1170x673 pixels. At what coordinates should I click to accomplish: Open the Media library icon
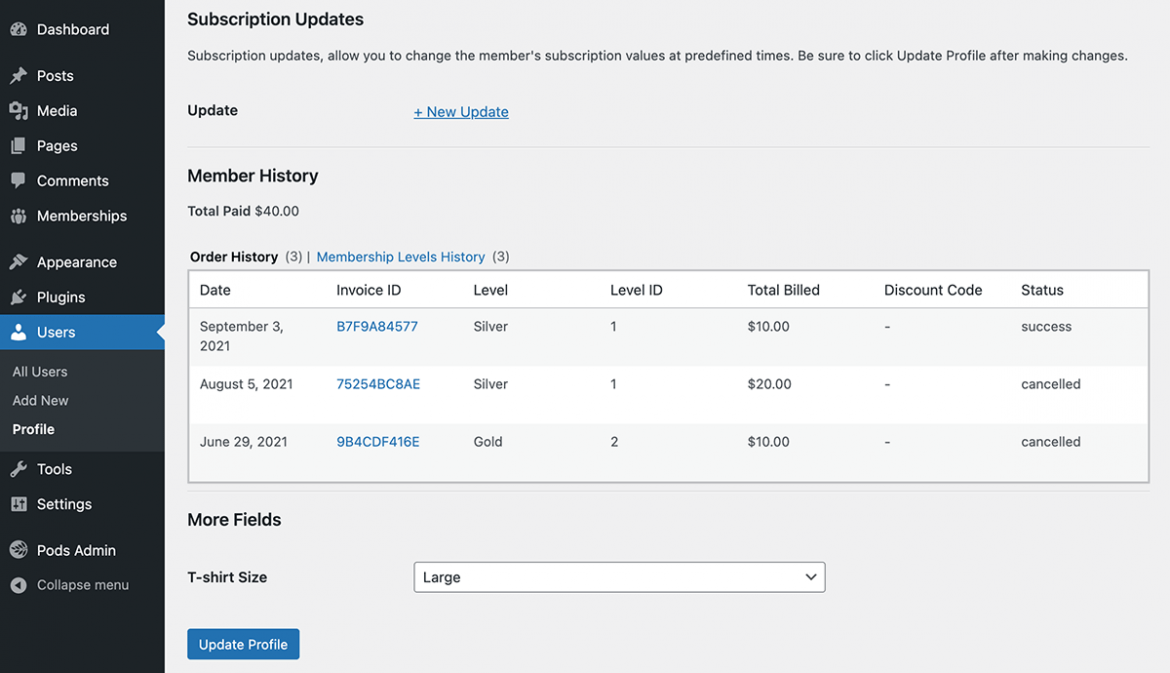18,110
